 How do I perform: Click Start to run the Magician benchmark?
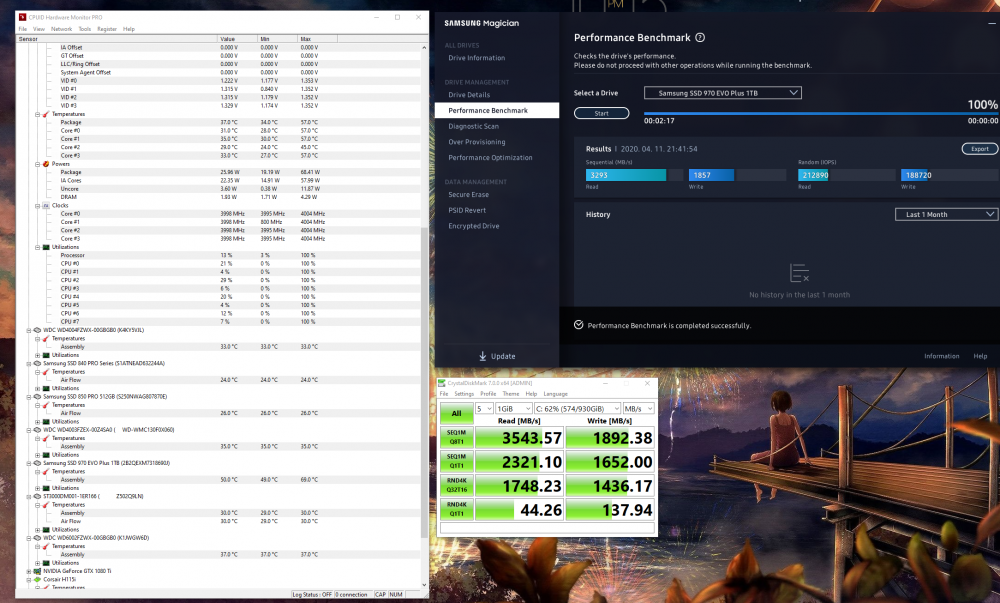tap(601, 113)
